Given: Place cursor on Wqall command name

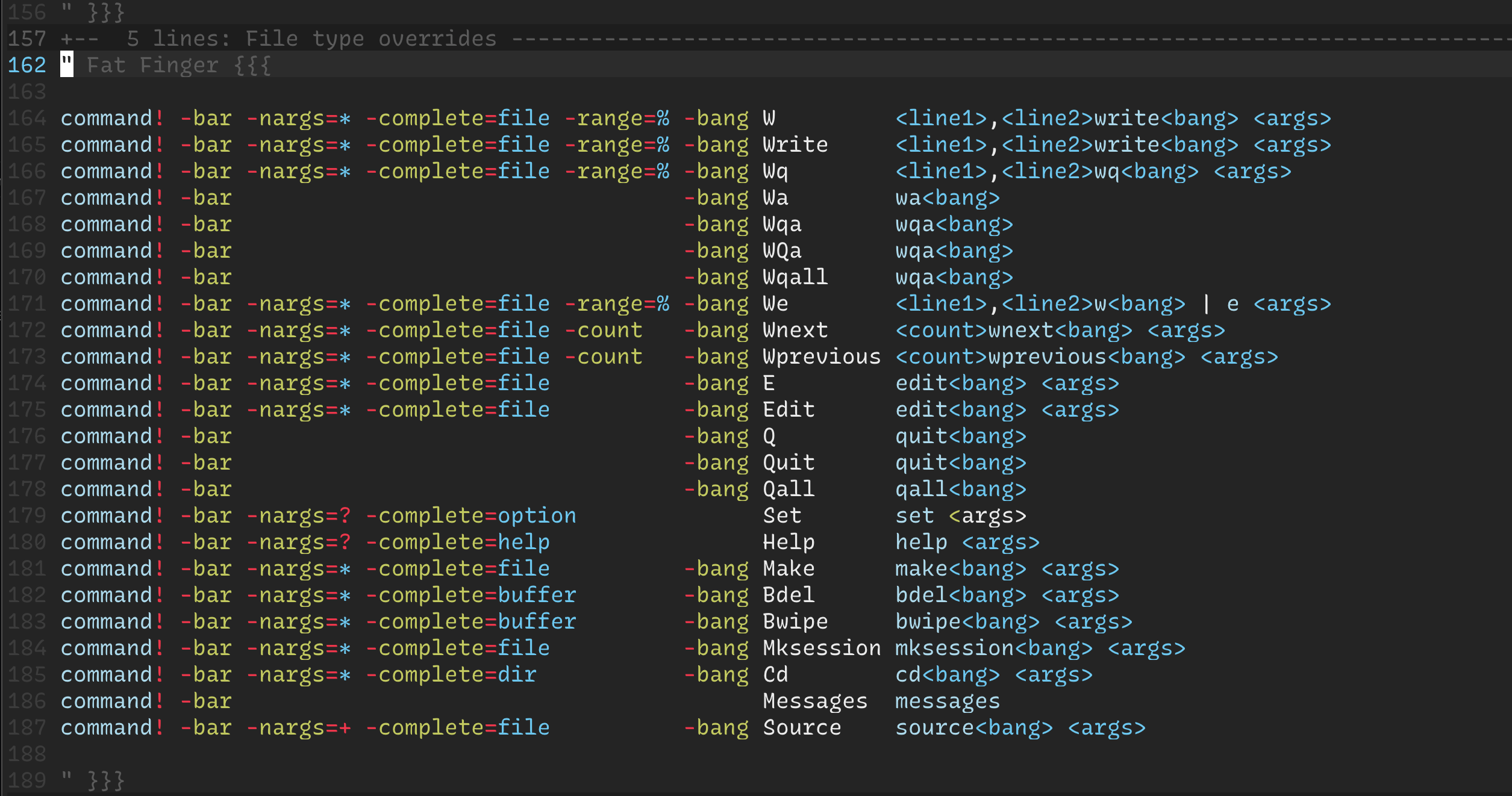Looking at the screenshot, I should [x=795, y=277].
